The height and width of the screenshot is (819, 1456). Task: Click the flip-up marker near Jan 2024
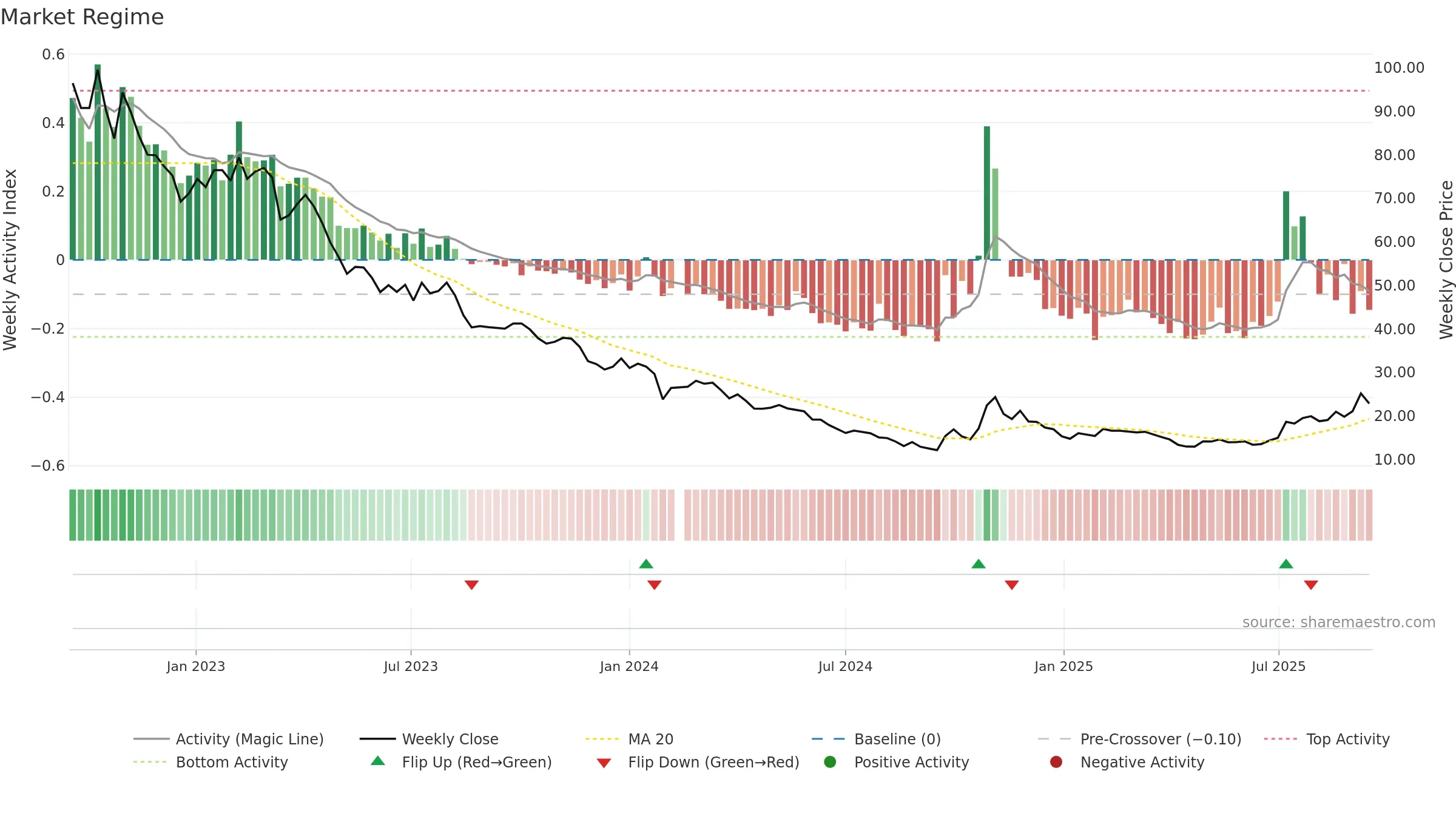646,564
